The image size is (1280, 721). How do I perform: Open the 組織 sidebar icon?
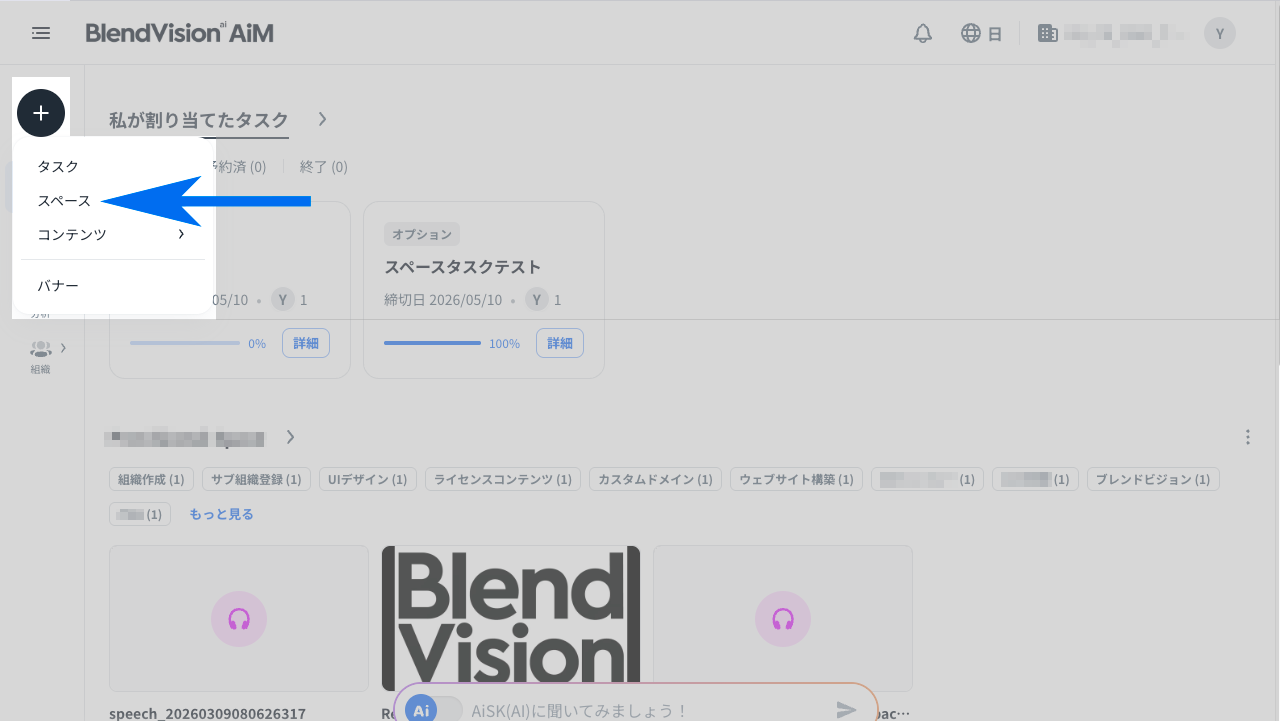[40, 356]
